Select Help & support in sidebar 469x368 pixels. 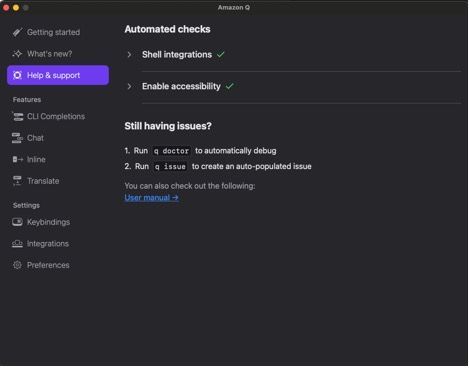58,75
